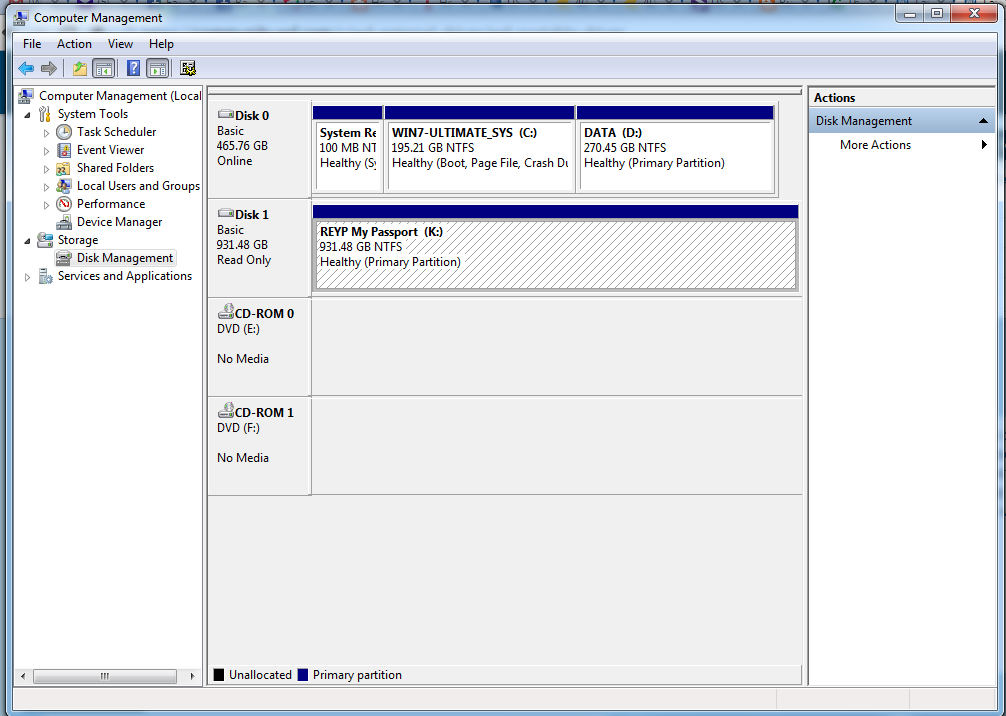Click the Performance icon
This screenshot has height=716, width=1006.
pos(64,204)
